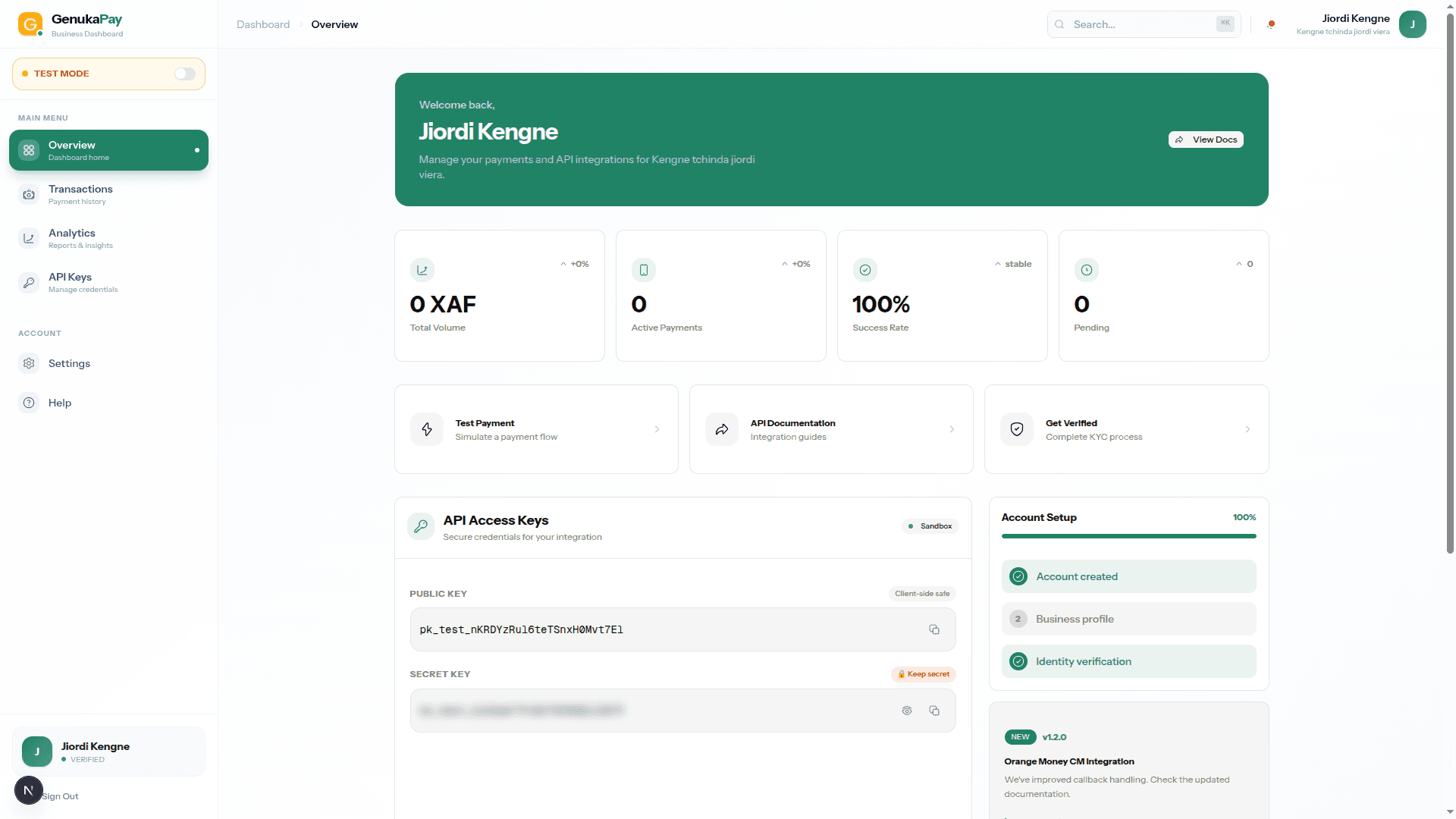1456x819 pixels.
Task: Open Test Payment card chevron
Action: [657, 429]
